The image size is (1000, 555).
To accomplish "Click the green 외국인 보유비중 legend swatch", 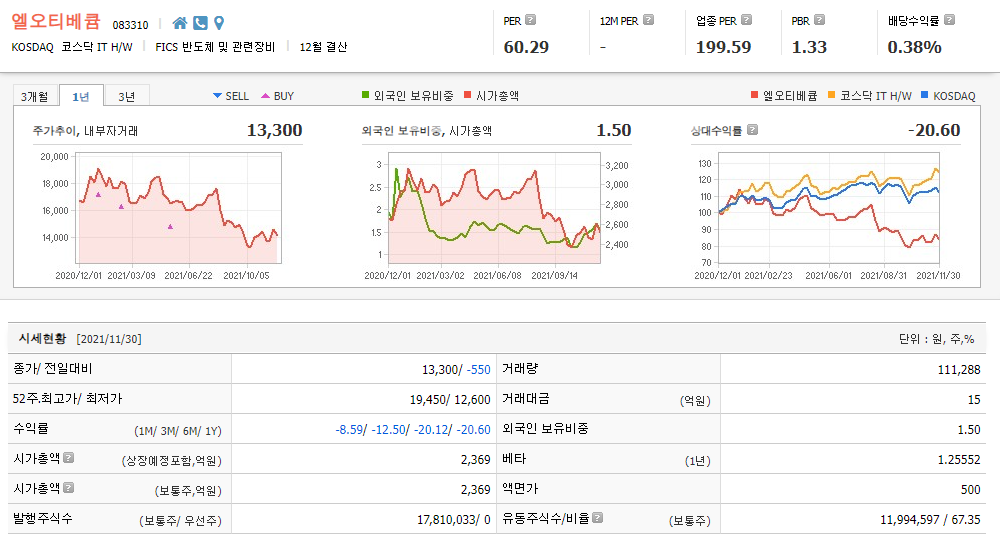I will 365,95.
